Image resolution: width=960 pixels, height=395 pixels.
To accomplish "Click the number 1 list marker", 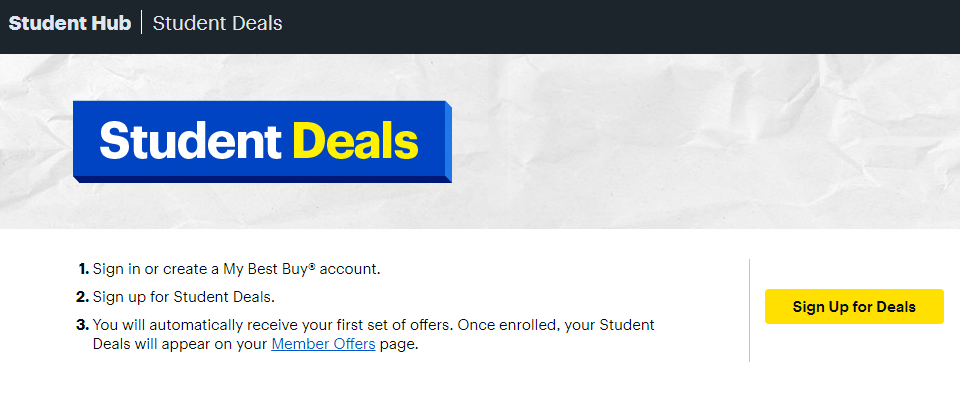I will pyautogui.click(x=84, y=269).
